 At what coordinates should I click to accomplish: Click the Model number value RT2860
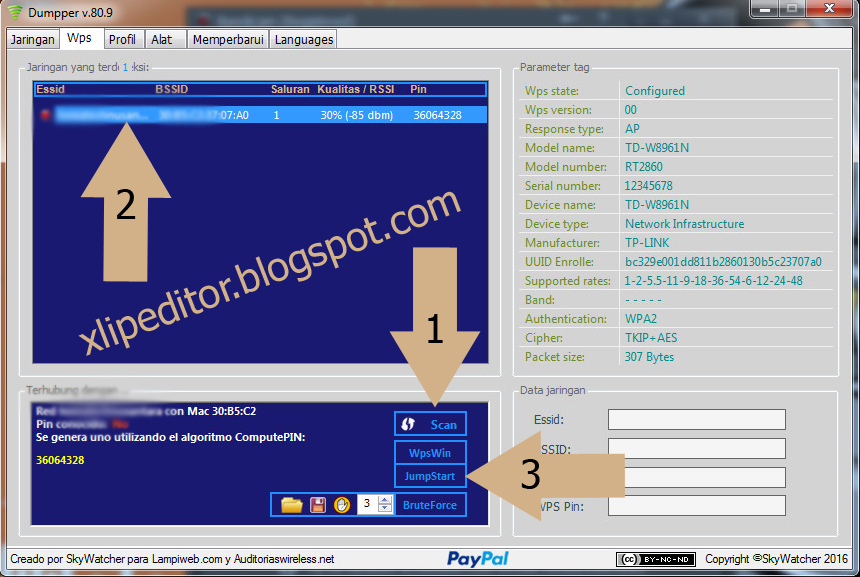[x=644, y=166]
